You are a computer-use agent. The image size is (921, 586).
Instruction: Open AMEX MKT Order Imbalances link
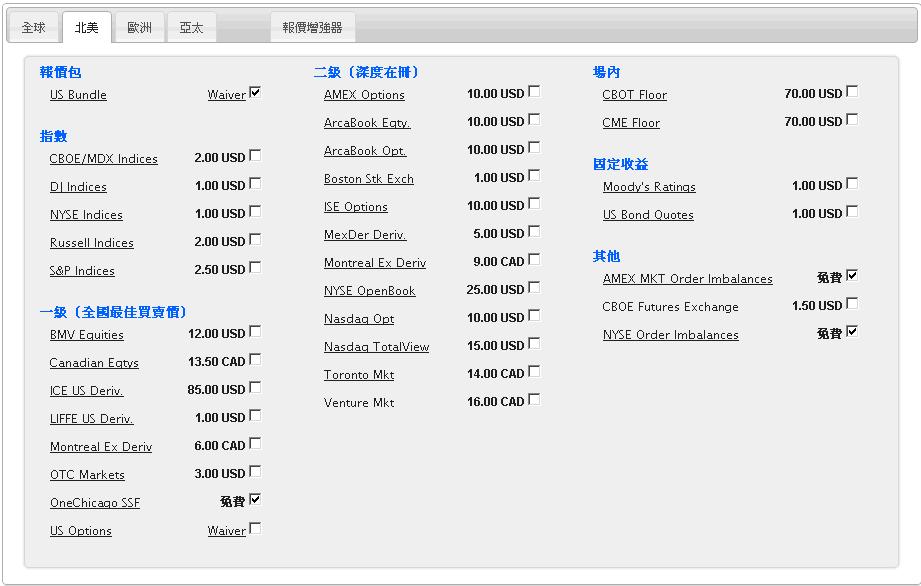pyautogui.click(x=687, y=279)
